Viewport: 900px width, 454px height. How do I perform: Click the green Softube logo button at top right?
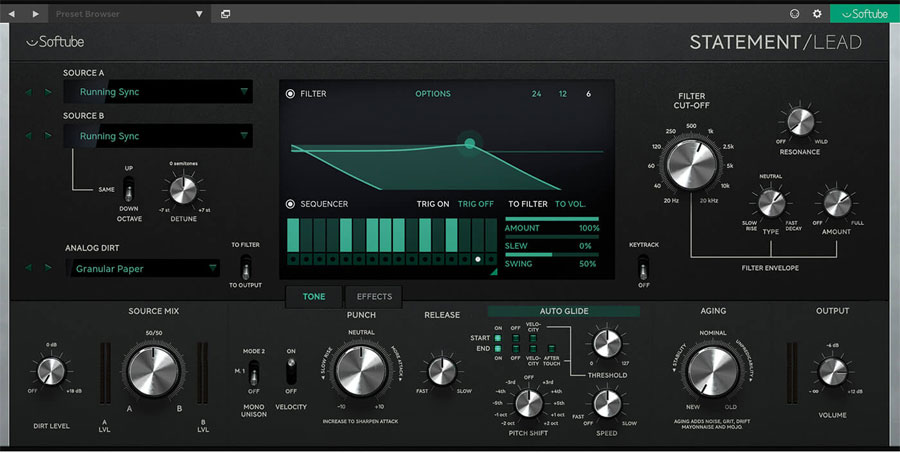click(864, 14)
